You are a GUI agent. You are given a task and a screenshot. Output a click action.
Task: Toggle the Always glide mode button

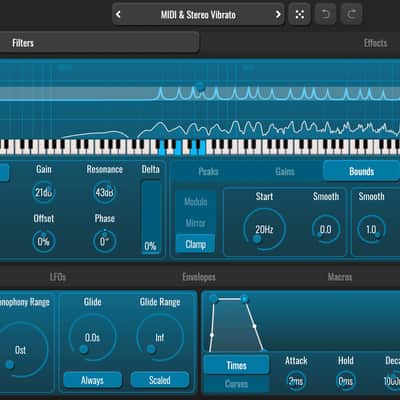pos(92,380)
